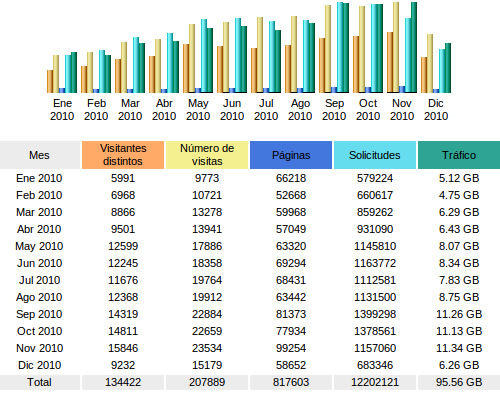Click the Mes column header
Viewport: 500px width, 396px height.
[39, 155]
